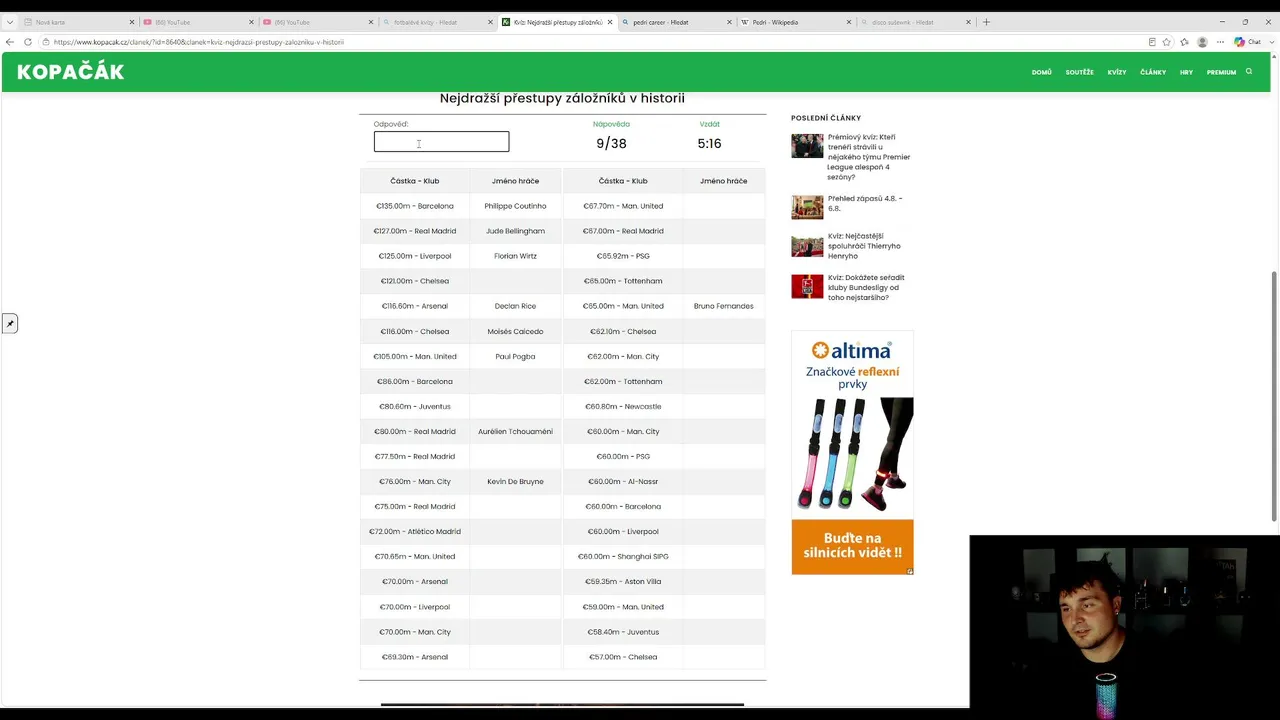Click the Aurélien Tchouaméni cell

515,431
